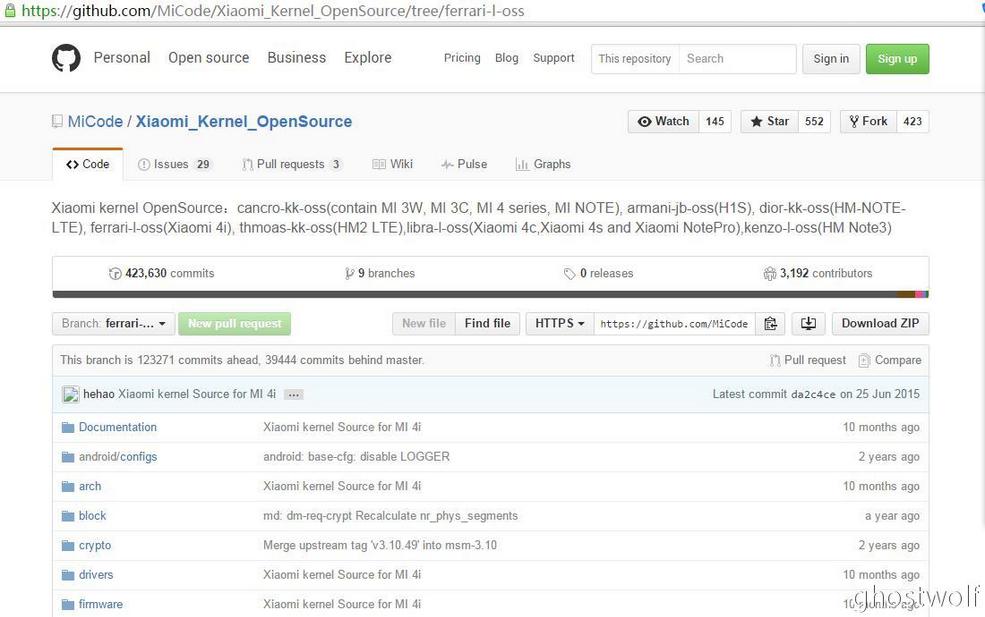Viewport: 985px width, 617px height.
Task: Click the repository book icon beside MiCode
Action: click(x=57, y=121)
